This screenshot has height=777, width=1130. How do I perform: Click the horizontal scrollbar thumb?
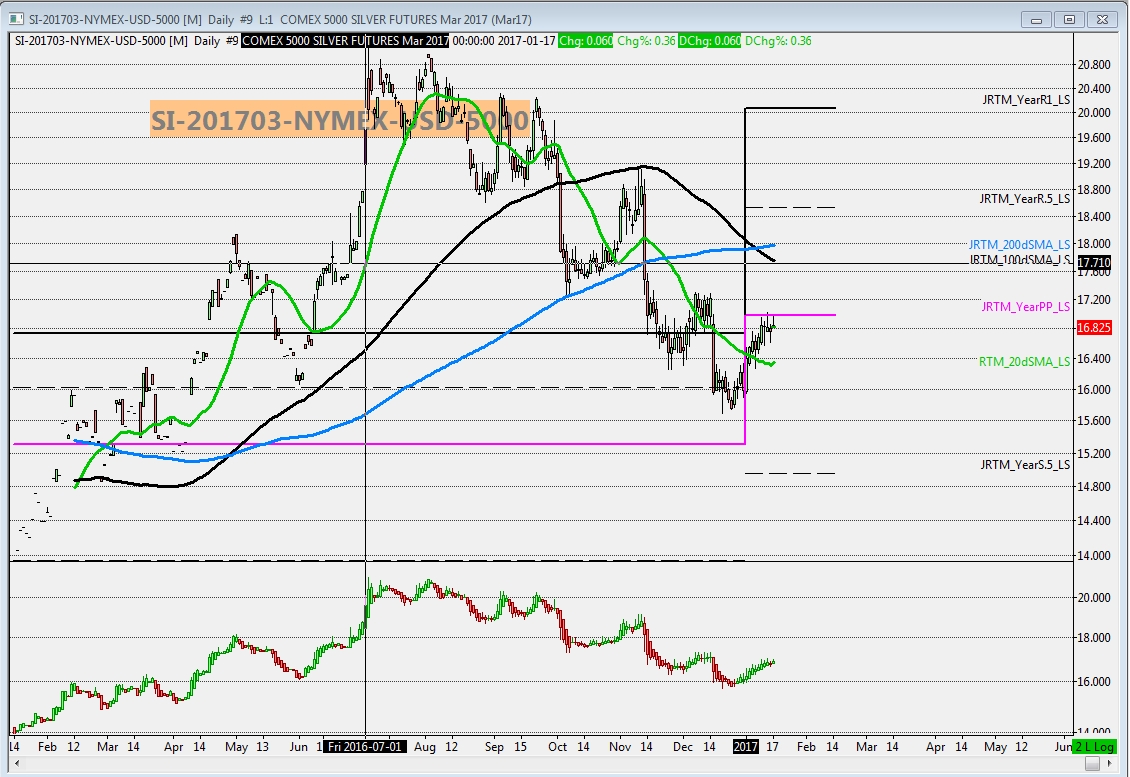[x=1093, y=764]
